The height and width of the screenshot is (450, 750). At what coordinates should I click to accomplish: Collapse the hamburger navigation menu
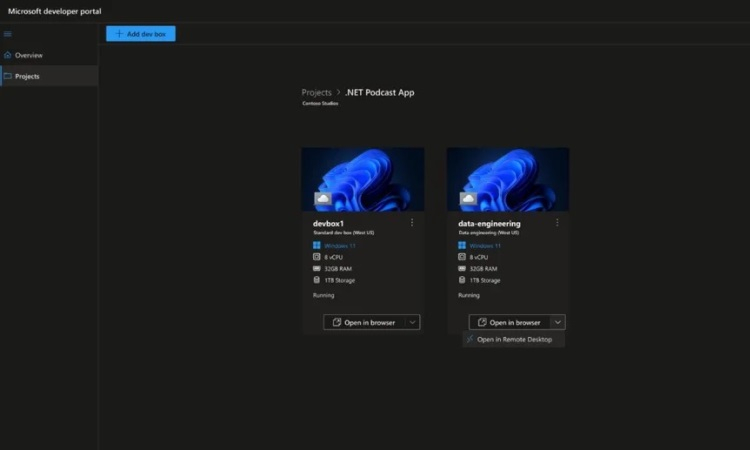pos(8,34)
